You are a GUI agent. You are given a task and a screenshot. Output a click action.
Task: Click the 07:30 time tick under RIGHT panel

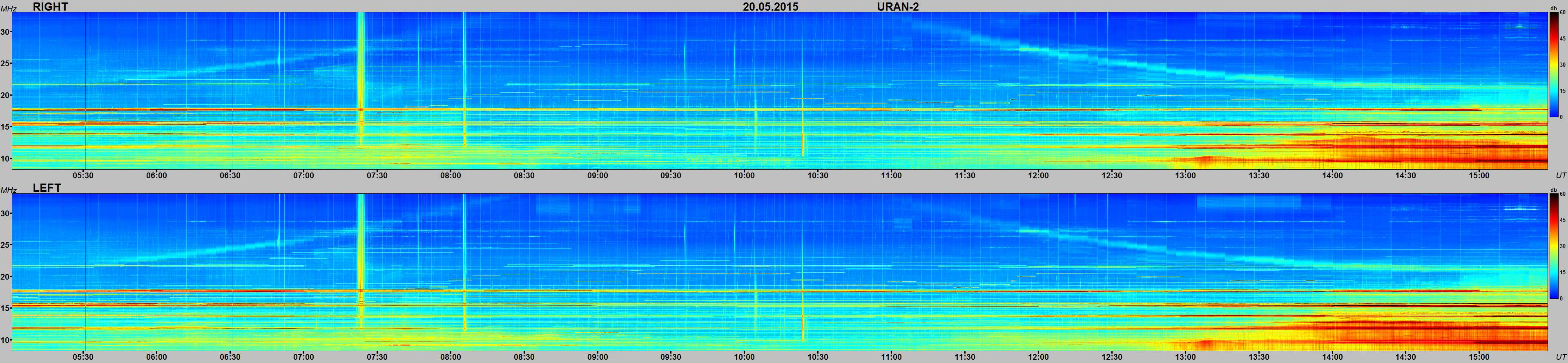tap(377, 175)
